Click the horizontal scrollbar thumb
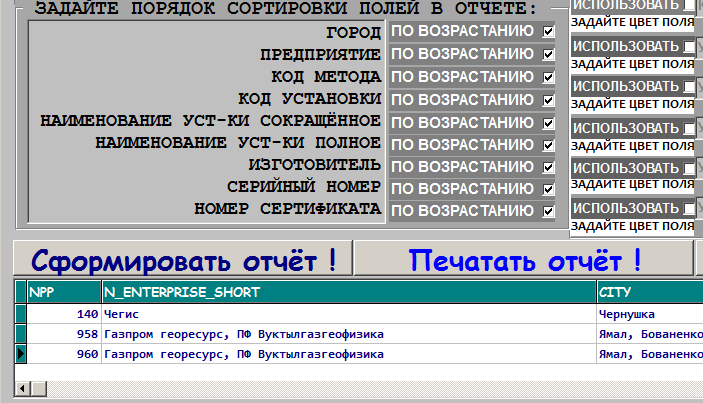Viewport: 703px width, 403px height. 39,389
